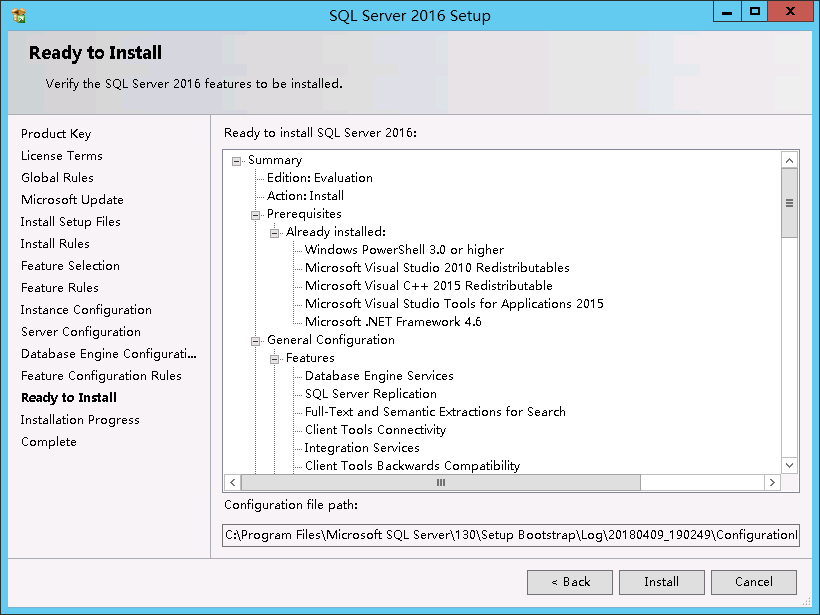
Task: Select the Install Setup Files step
Action: [x=71, y=222]
